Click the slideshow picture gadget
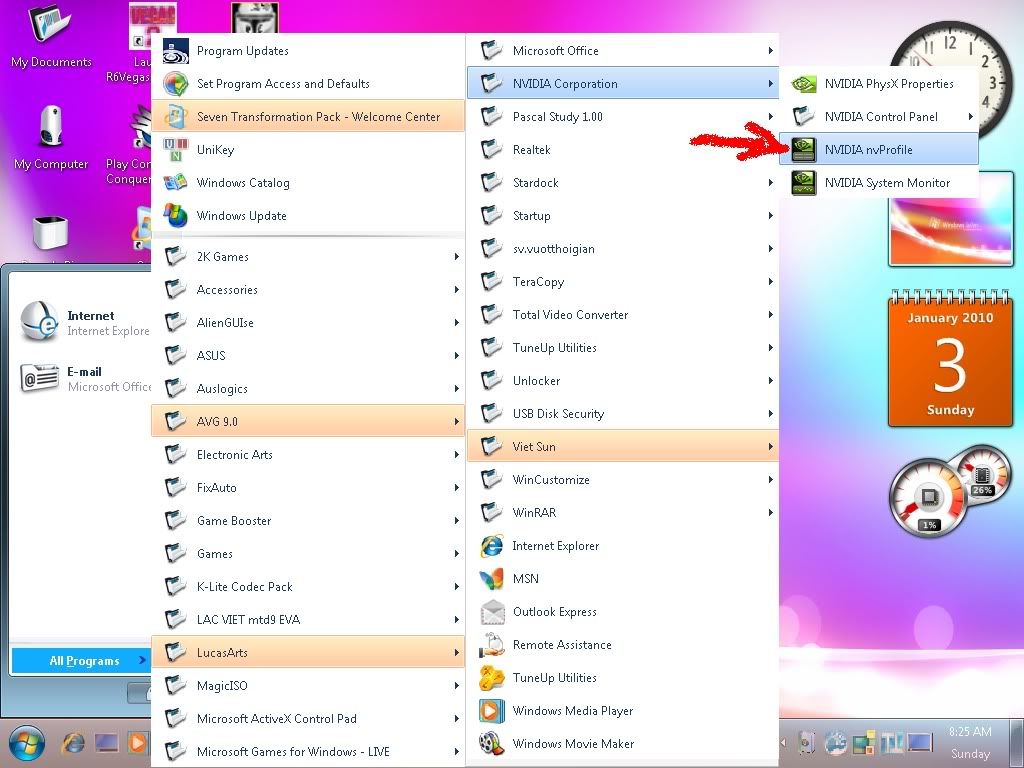Screen dimensions: 1024x768 click(x=950, y=219)
